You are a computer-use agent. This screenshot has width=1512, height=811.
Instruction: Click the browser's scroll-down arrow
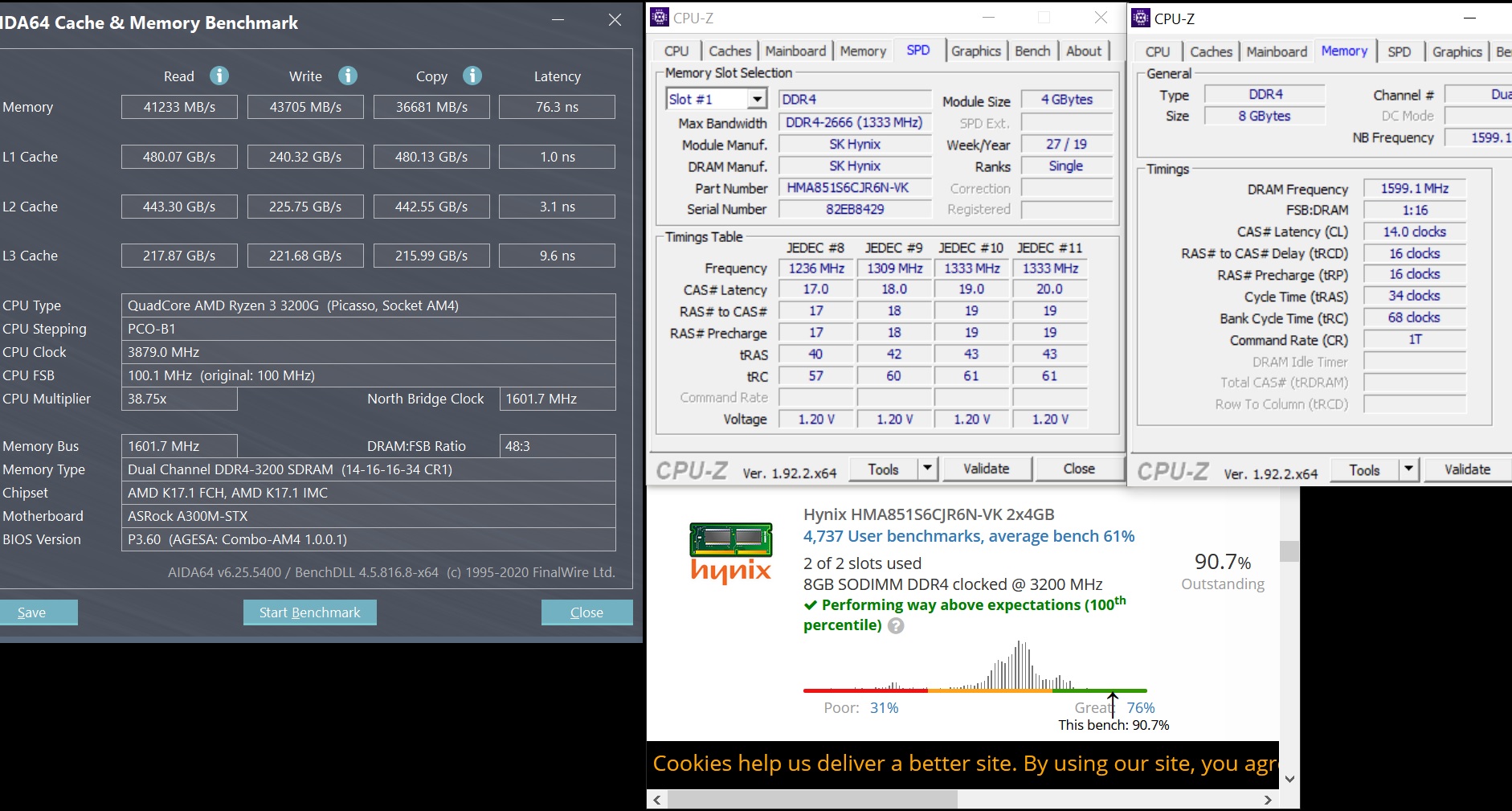(x=1289, y=778)
